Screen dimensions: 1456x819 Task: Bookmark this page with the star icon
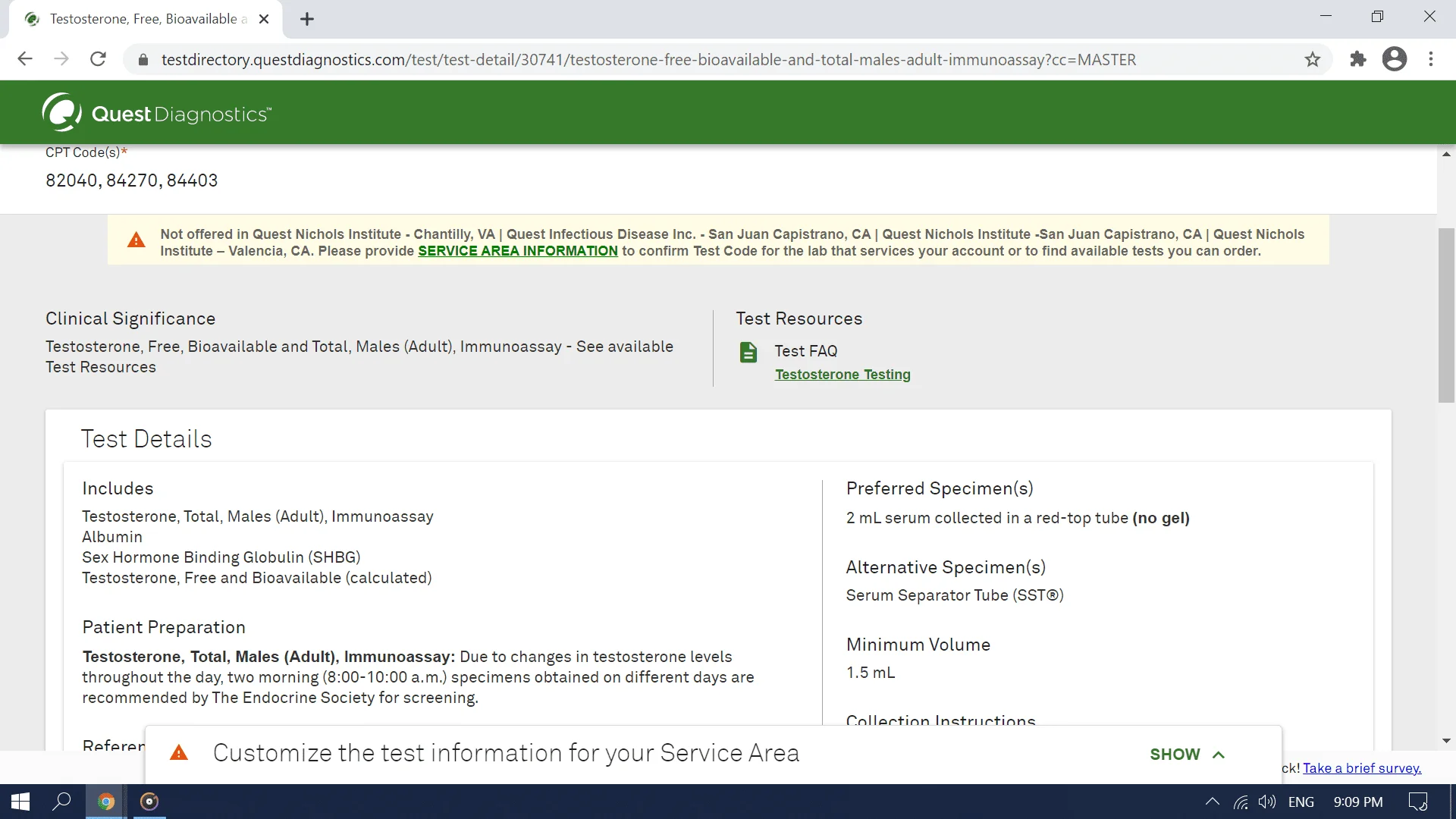coord(1313,59)
